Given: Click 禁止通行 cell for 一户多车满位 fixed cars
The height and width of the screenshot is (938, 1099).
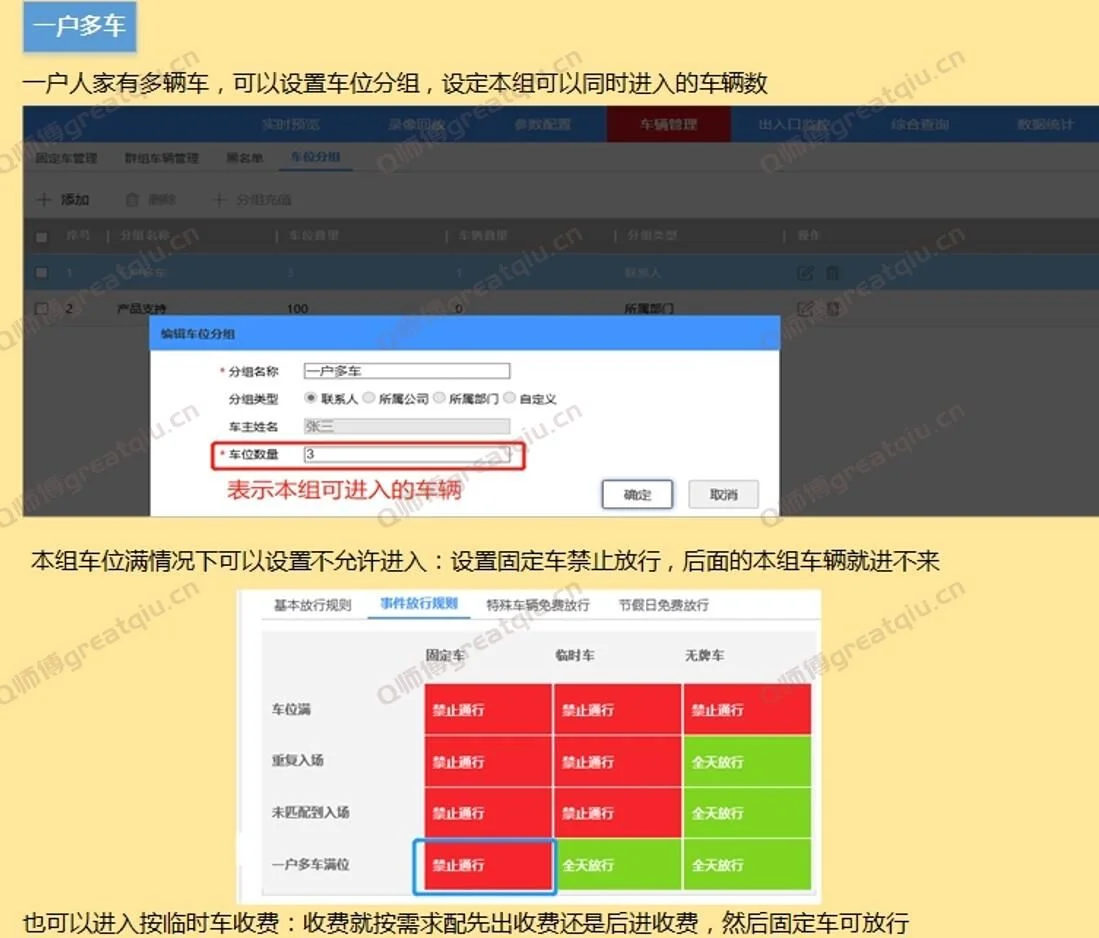Looking at the screenshot, I should (x=485, y=864).
